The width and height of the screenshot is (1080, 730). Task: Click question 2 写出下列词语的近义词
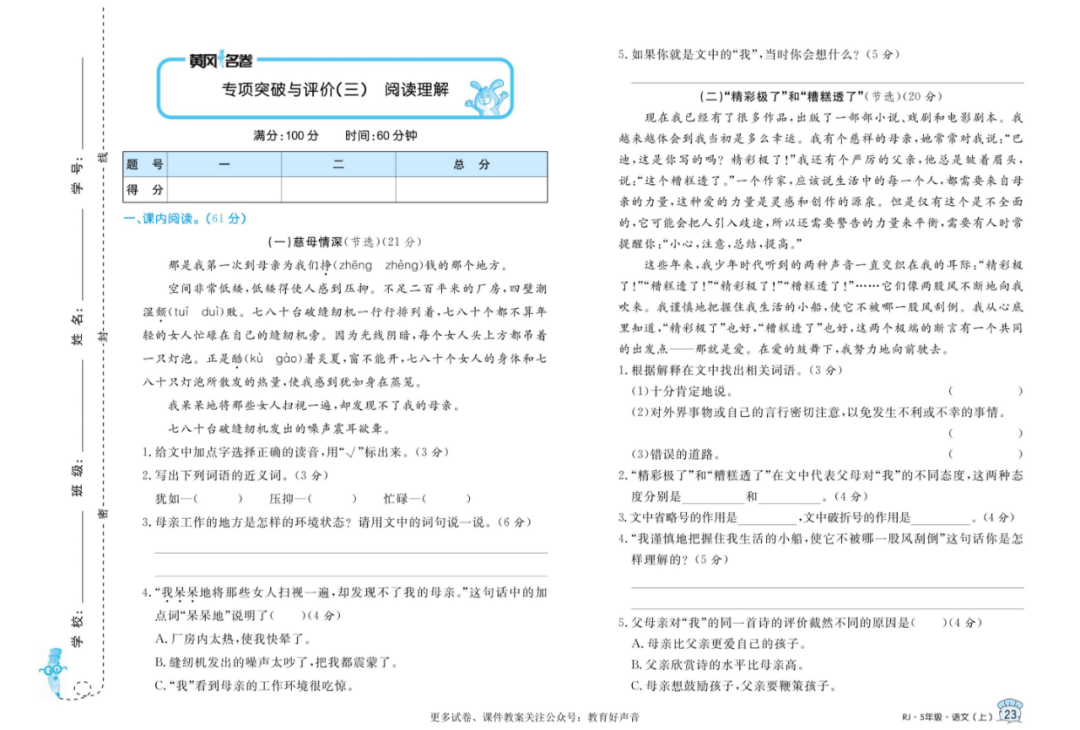235,476
